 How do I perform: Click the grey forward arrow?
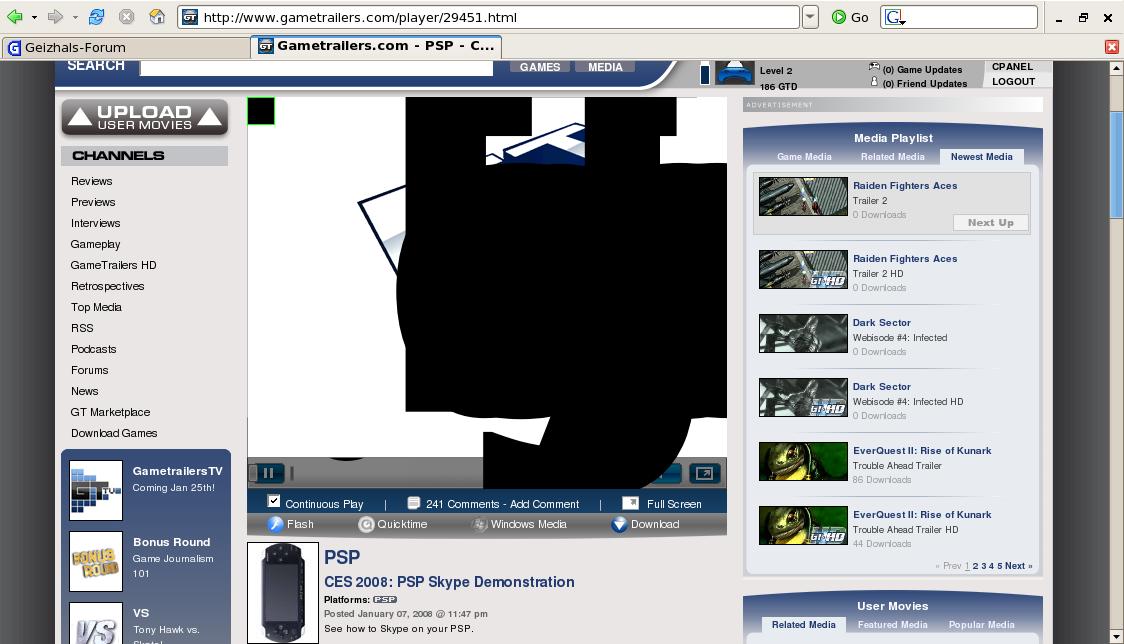(x=55, y=16)
